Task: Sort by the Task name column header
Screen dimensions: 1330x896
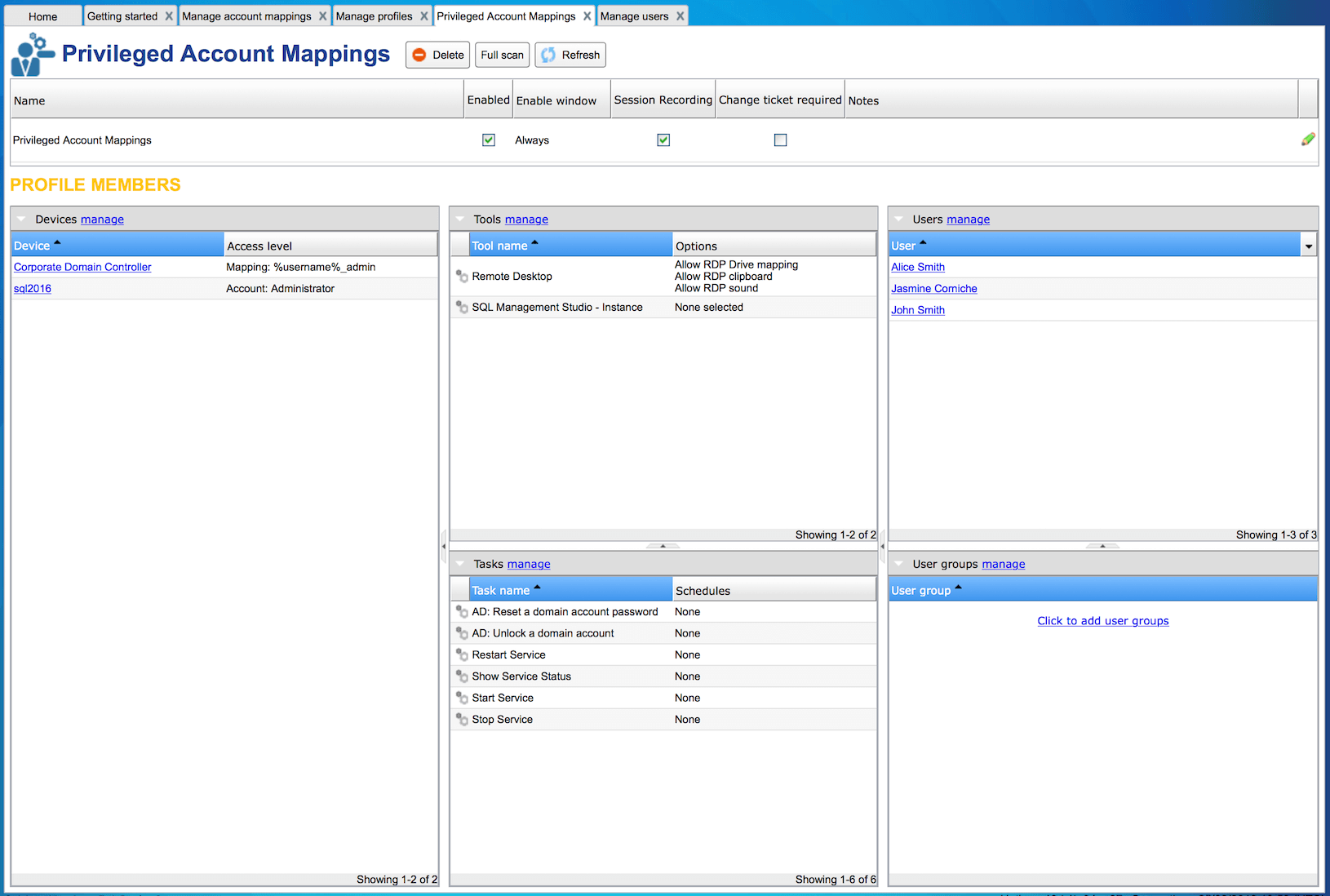Action: tap(570, 589)
